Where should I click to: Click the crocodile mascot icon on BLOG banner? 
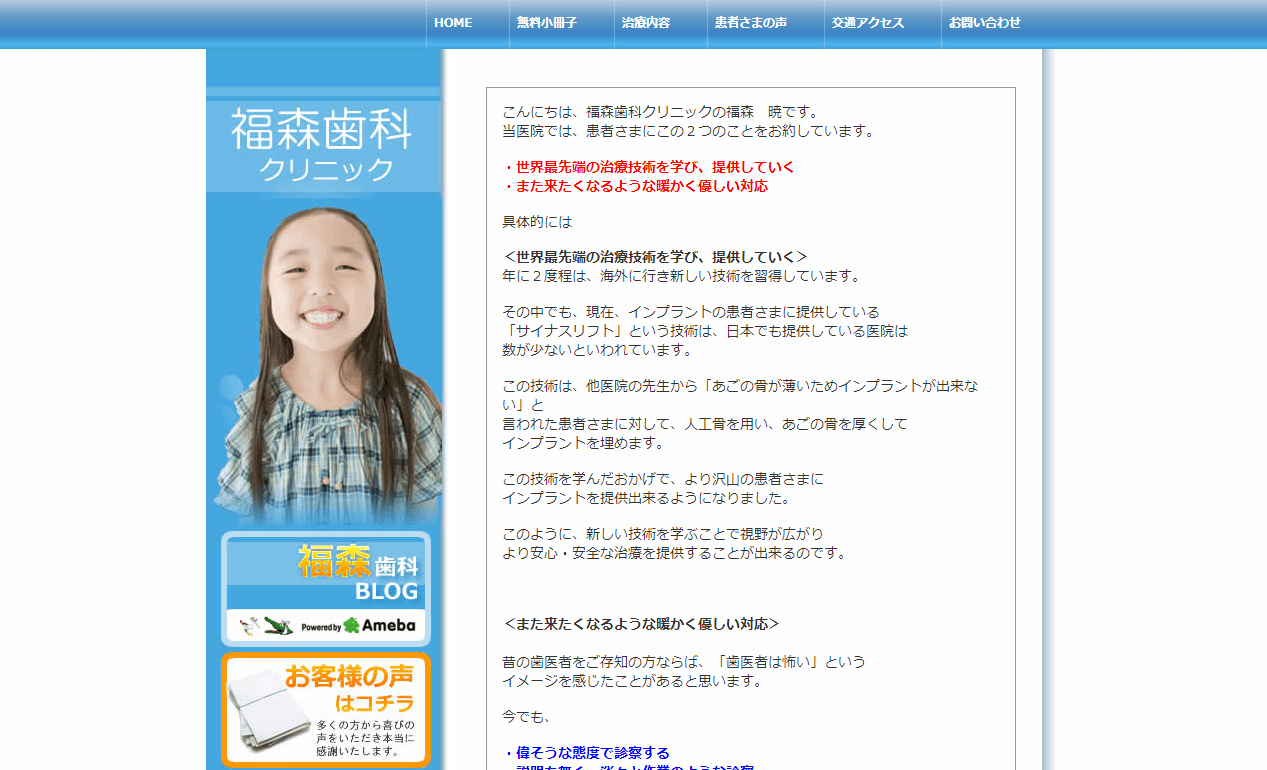pos(278,625)
